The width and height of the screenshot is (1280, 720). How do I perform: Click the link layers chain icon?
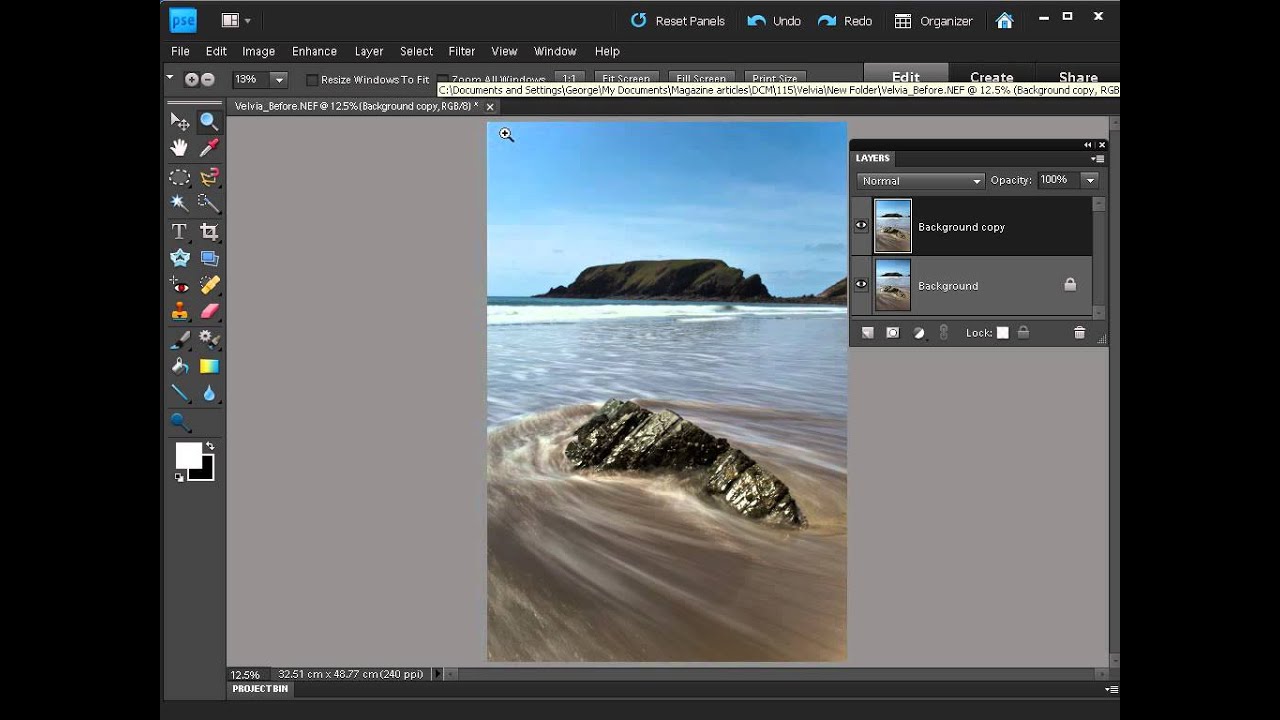[943, 333]
